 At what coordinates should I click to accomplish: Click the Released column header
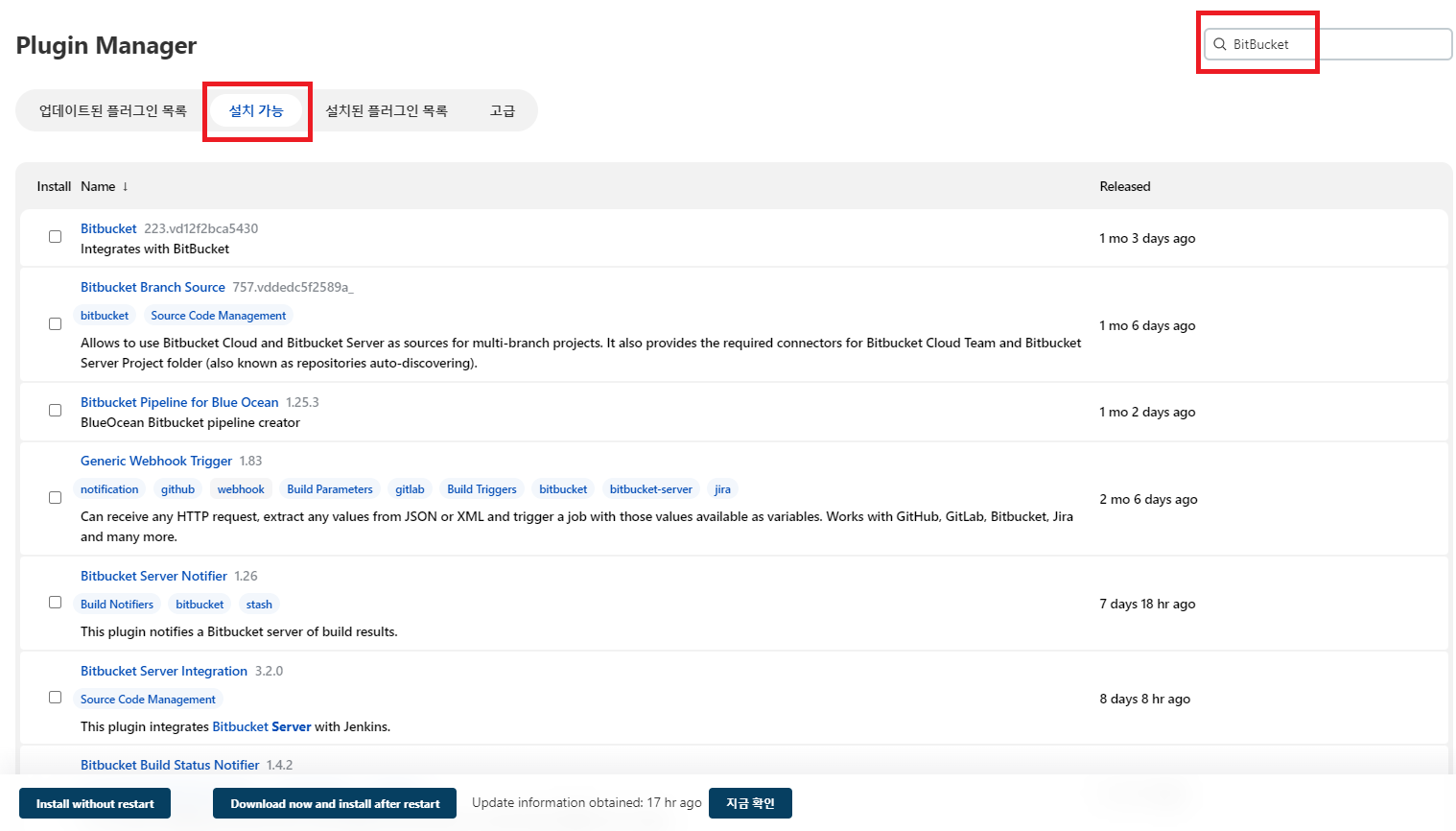click(x=1125, y=186)
